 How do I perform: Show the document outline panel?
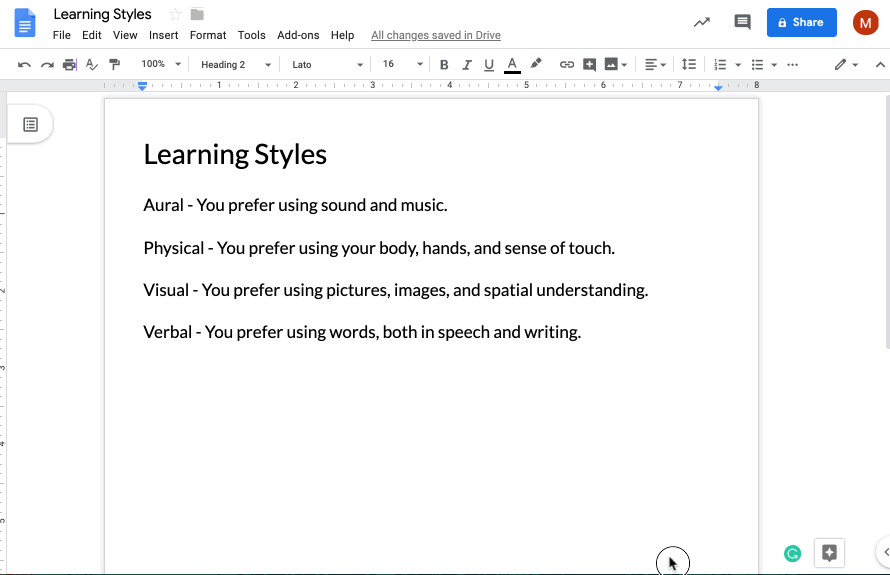pos(31,125)
